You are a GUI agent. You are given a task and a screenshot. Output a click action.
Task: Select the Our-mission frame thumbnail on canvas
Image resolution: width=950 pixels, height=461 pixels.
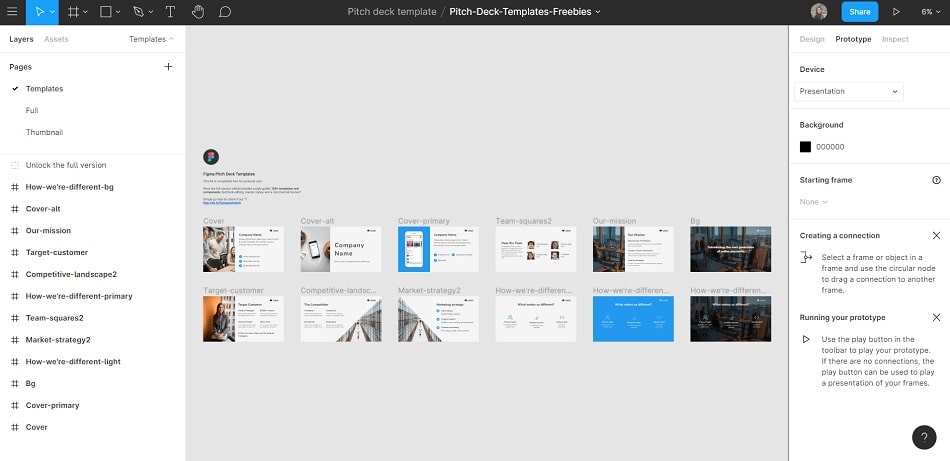click(x=633, y=249)
